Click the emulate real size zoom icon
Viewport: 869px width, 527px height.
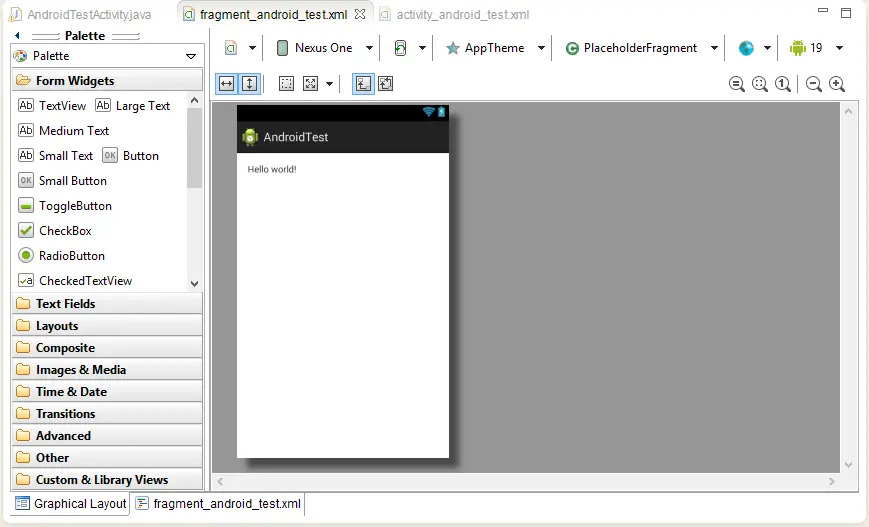coord(737,85)
